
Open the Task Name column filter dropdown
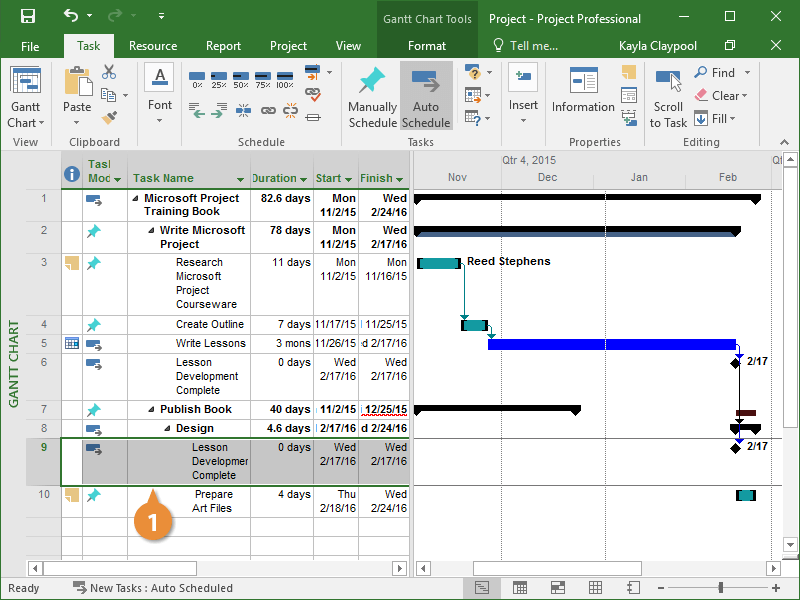240,179
